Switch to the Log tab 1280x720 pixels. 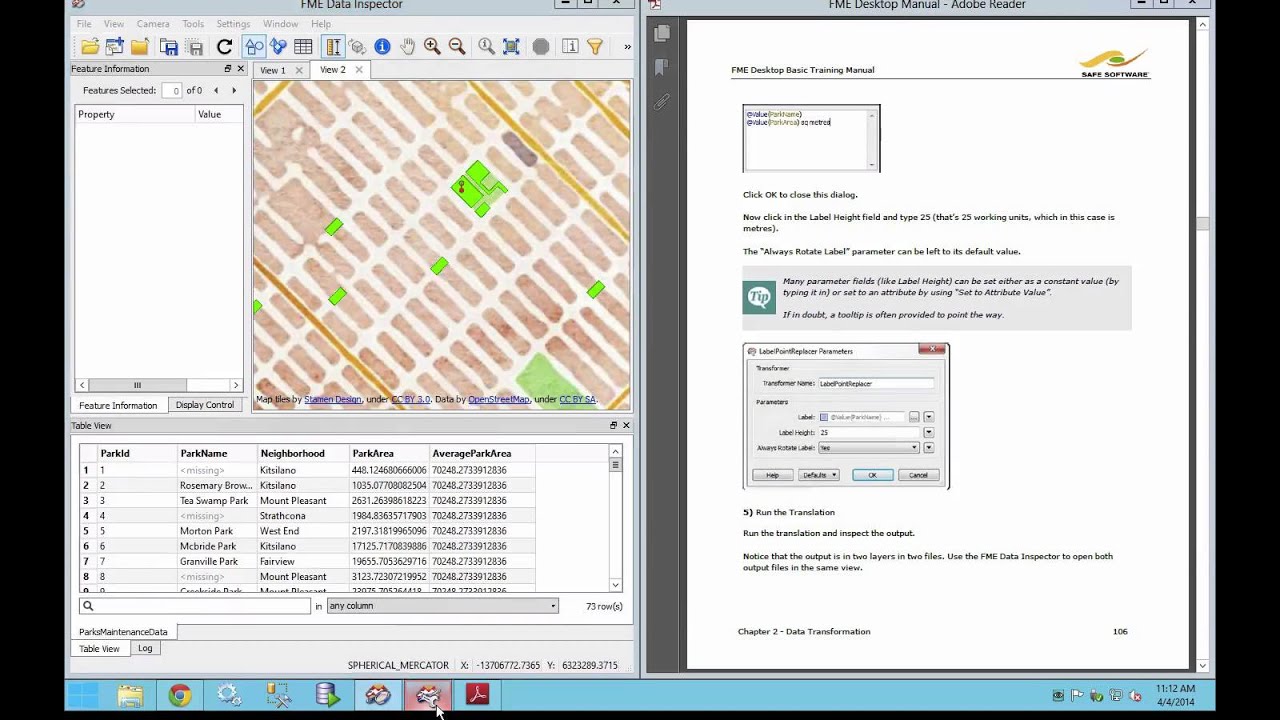coord(145,649)
